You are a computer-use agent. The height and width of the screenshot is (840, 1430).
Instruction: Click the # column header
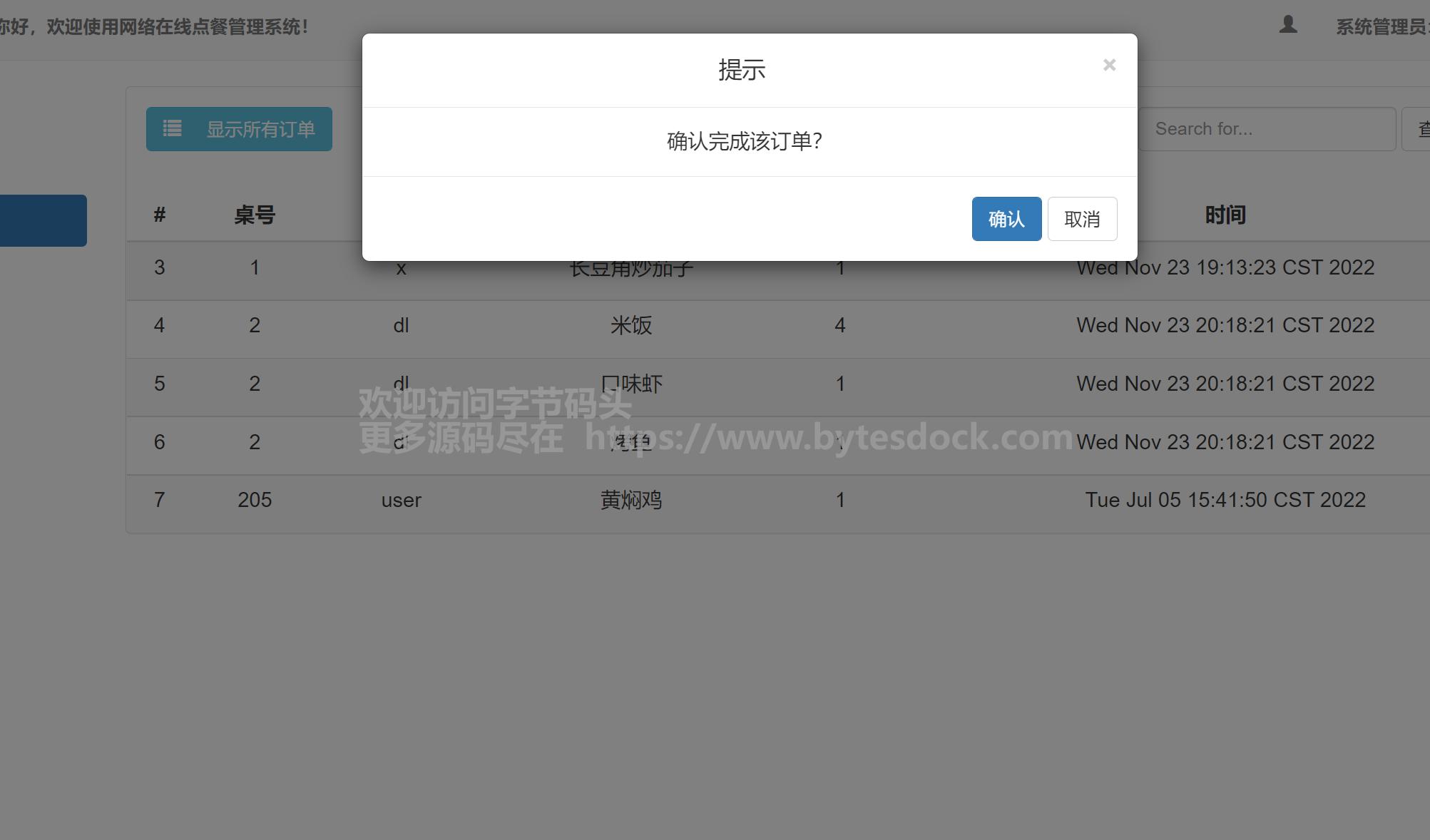(159, 215)
